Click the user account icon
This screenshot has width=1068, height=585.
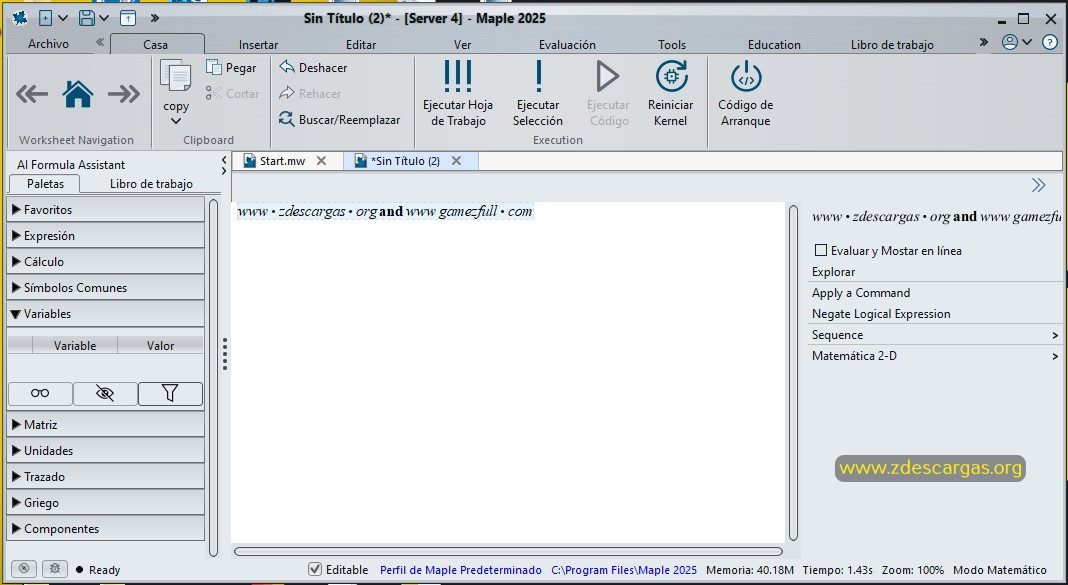coord(1010,42)
